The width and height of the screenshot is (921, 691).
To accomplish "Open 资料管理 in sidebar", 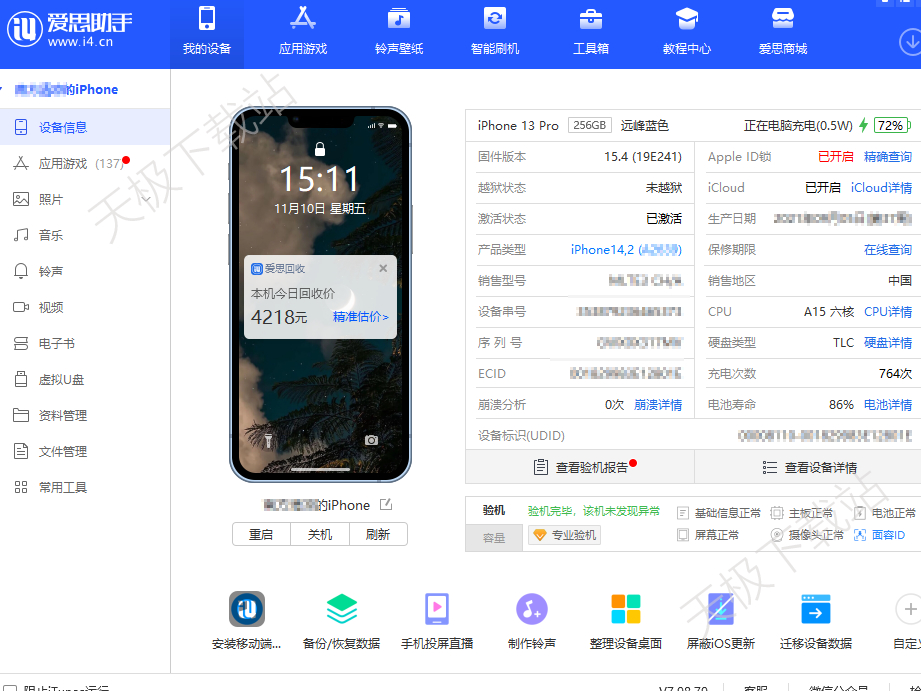I will point(85,415).
